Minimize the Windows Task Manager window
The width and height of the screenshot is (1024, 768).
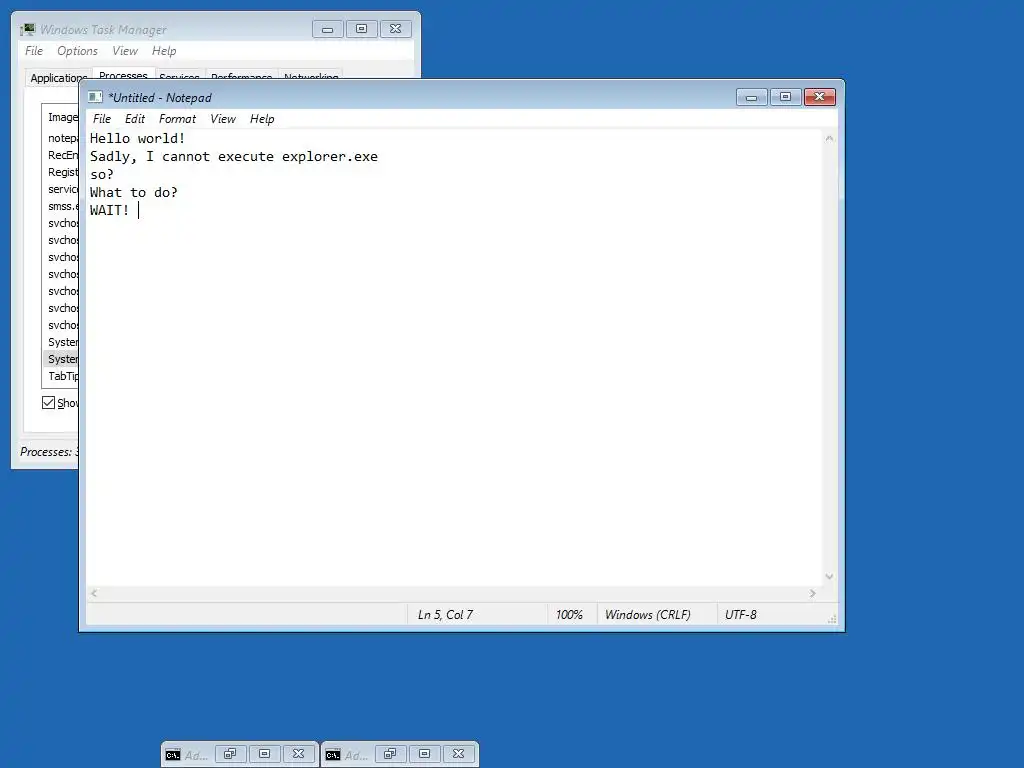coord(328,29)
